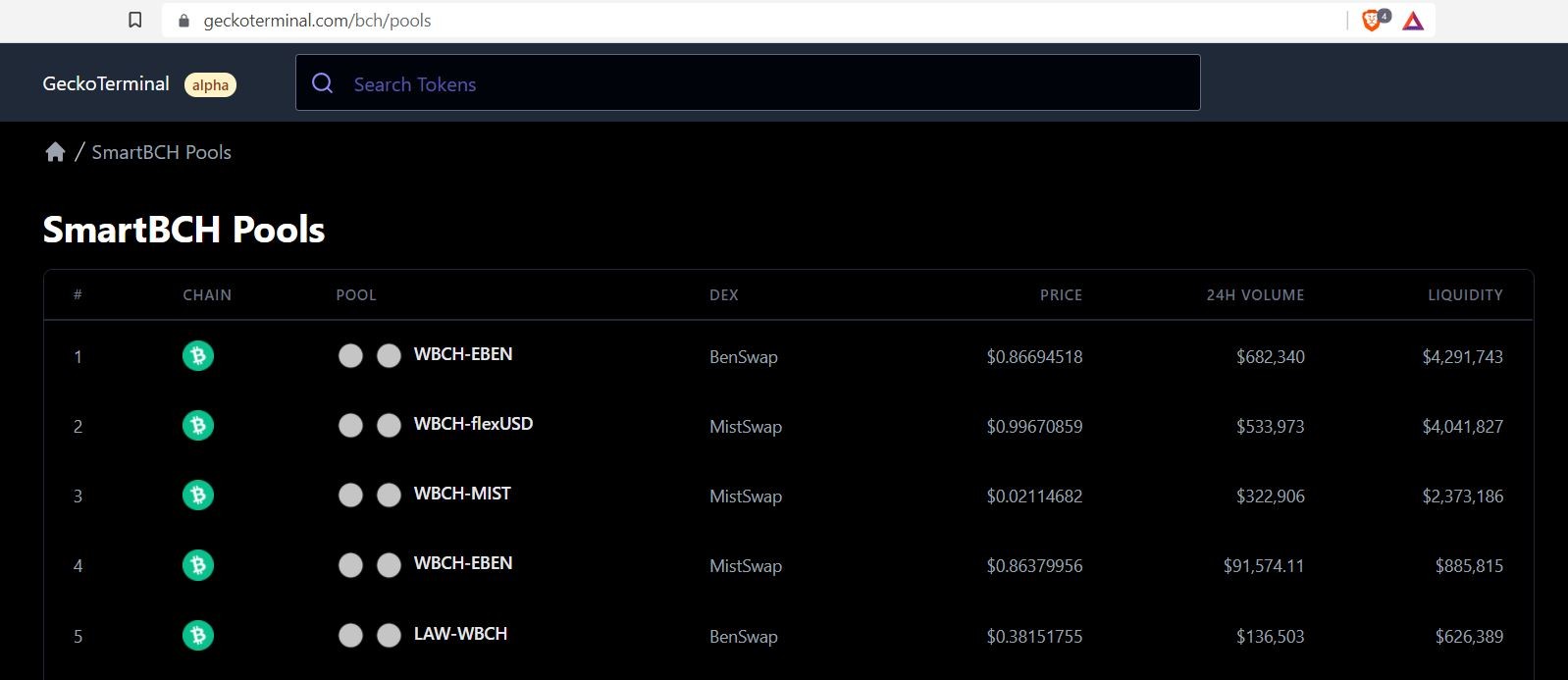Click the LIQUIDITY column header
1568x680 pixels.
1465,294
